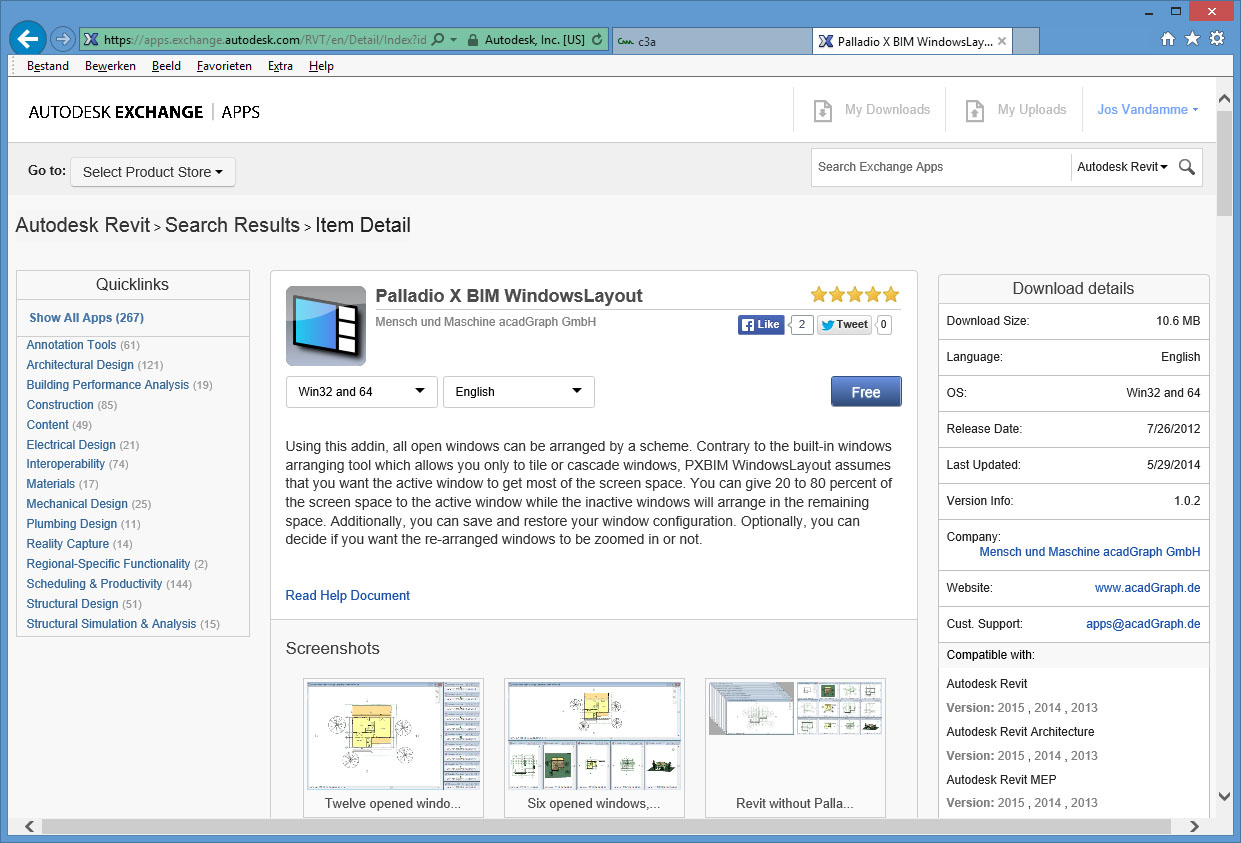Open the browser Home icon
The image size is (1241, 843).
[1167, 39]
